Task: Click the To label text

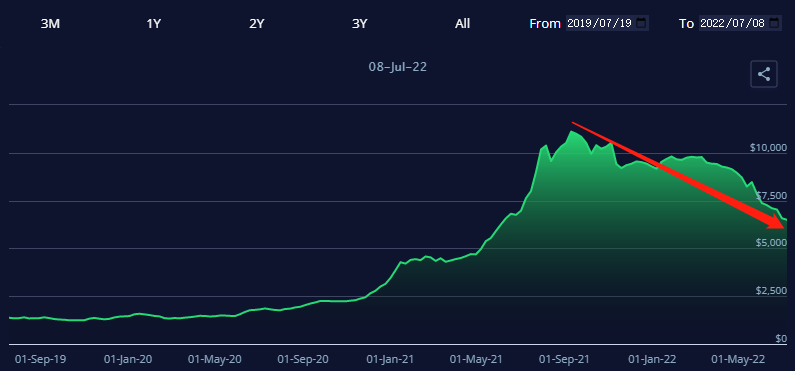Action: [686, 24]
